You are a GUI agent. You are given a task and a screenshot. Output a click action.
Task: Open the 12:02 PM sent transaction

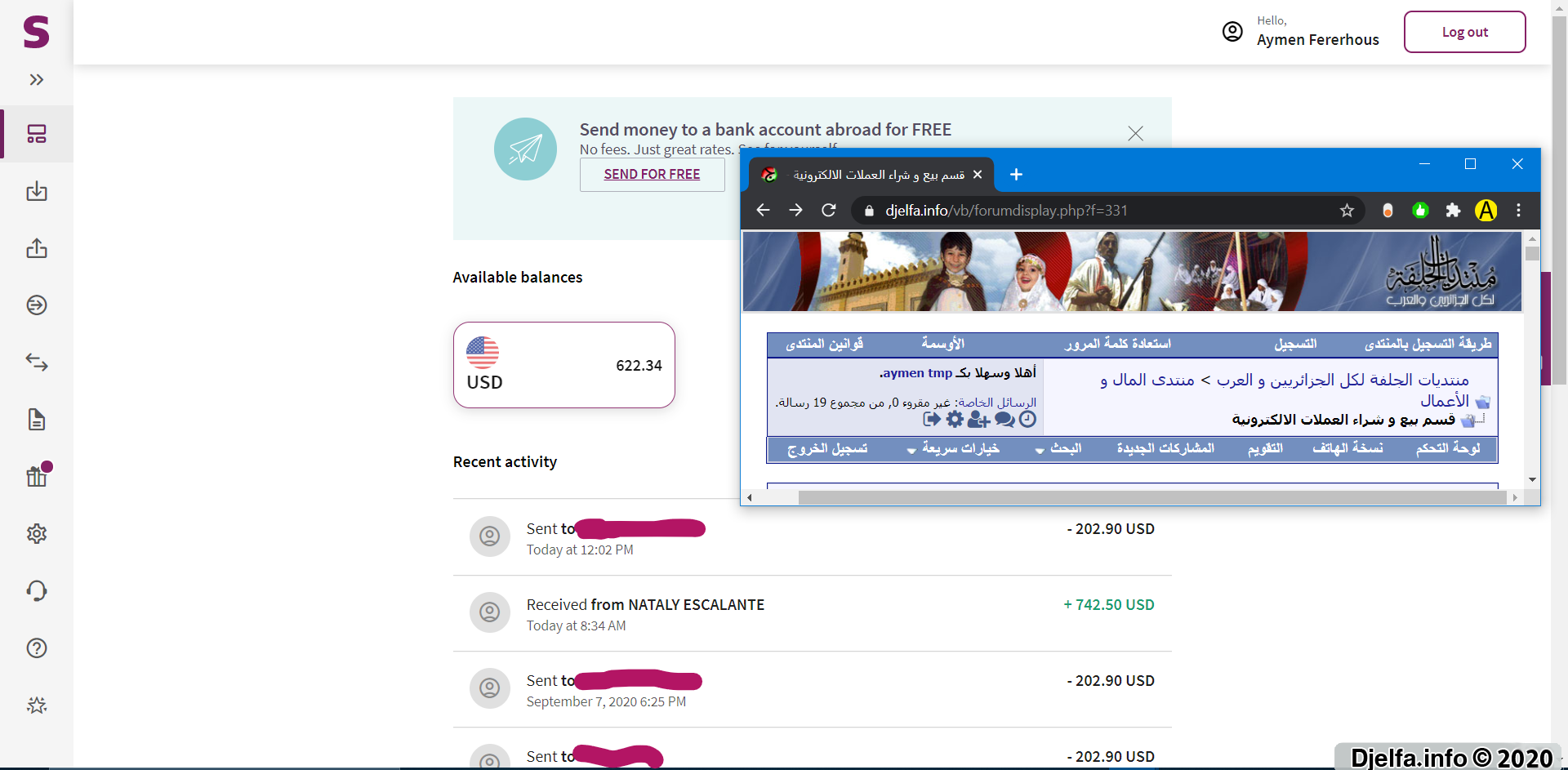point(813,537)
